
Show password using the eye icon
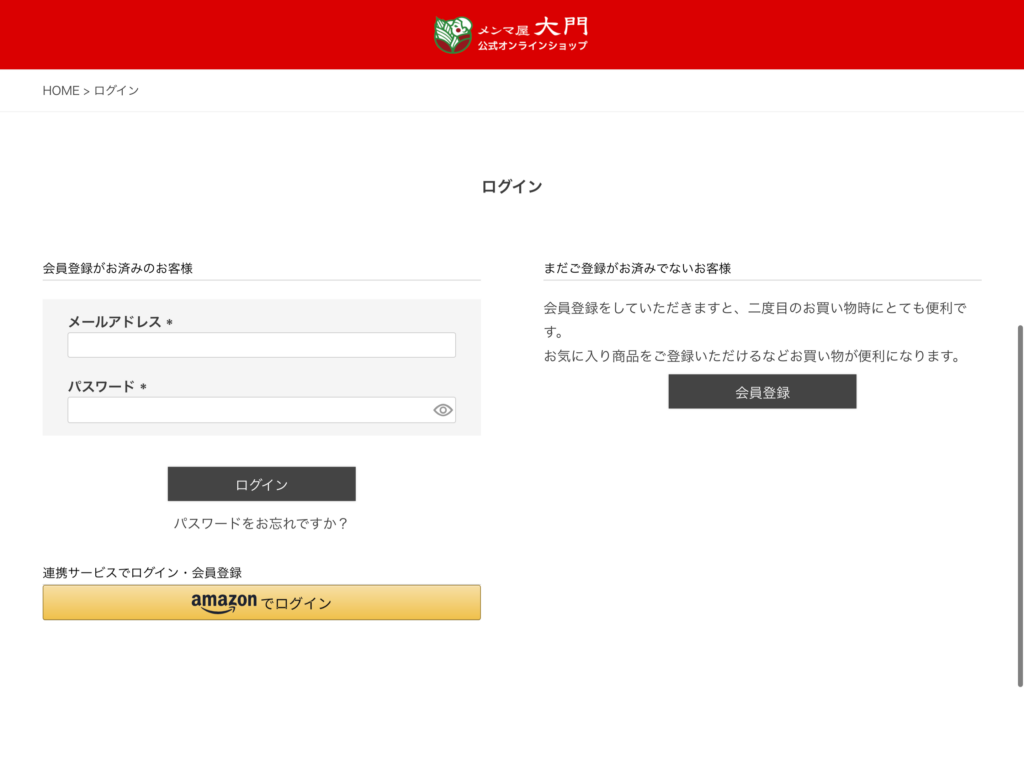pyautogui.click(x=443, y=410)
